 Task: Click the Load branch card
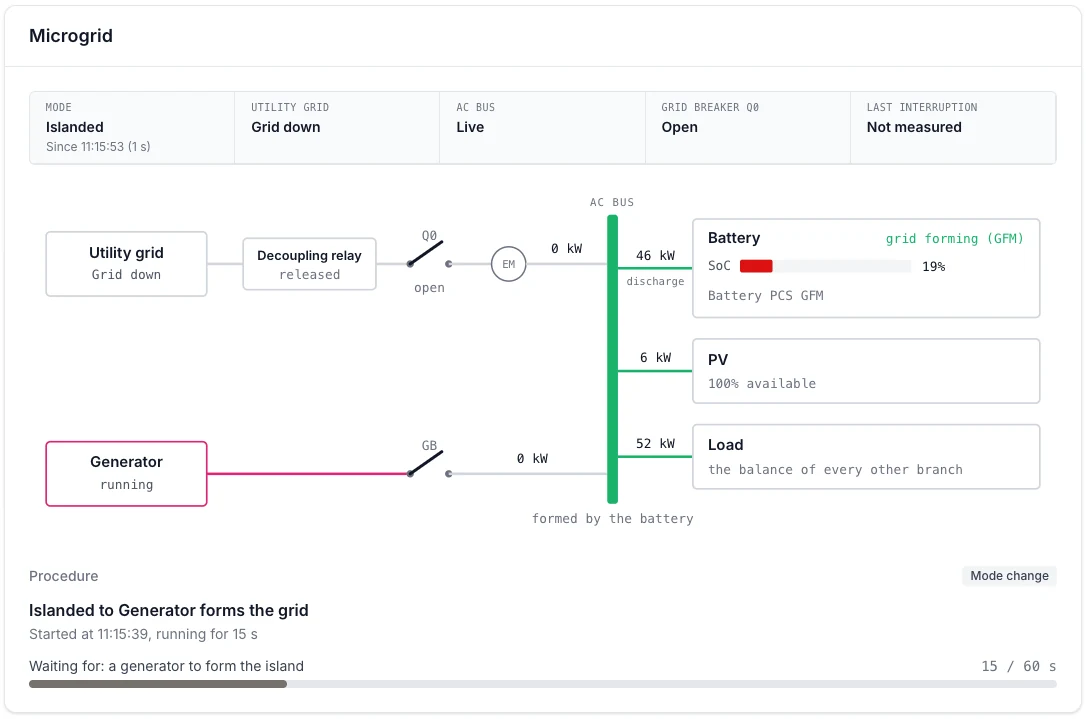[866, 456]
